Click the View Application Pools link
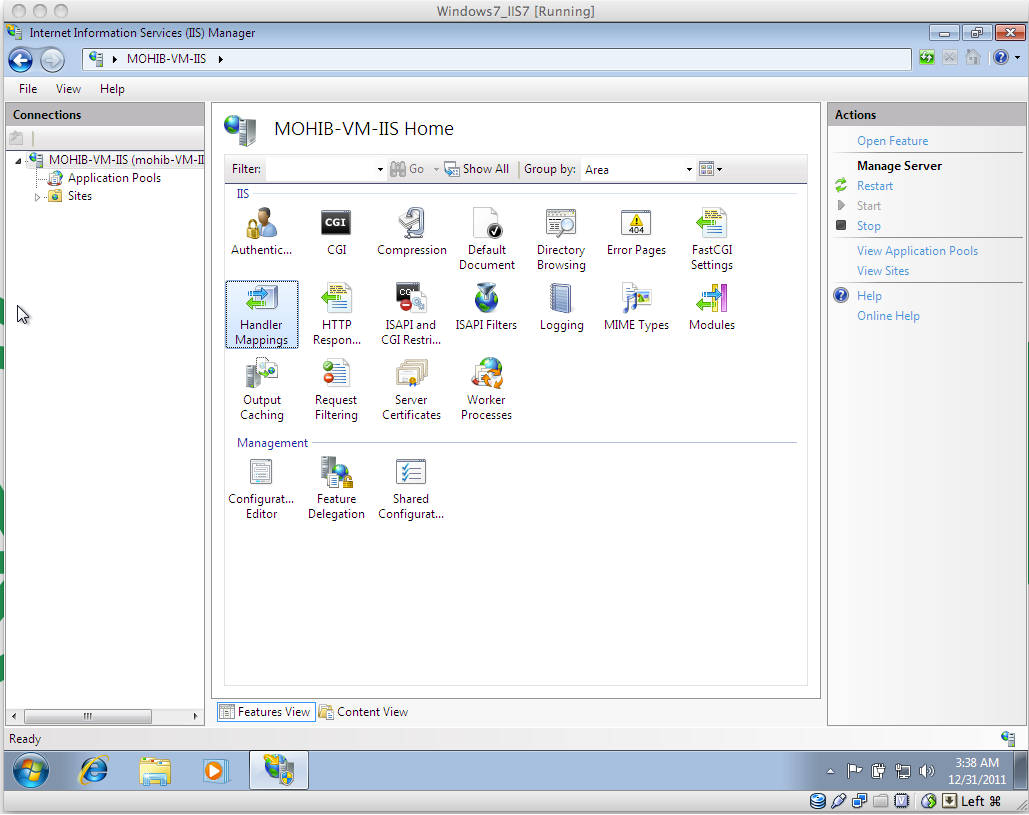 coord(917,251)
